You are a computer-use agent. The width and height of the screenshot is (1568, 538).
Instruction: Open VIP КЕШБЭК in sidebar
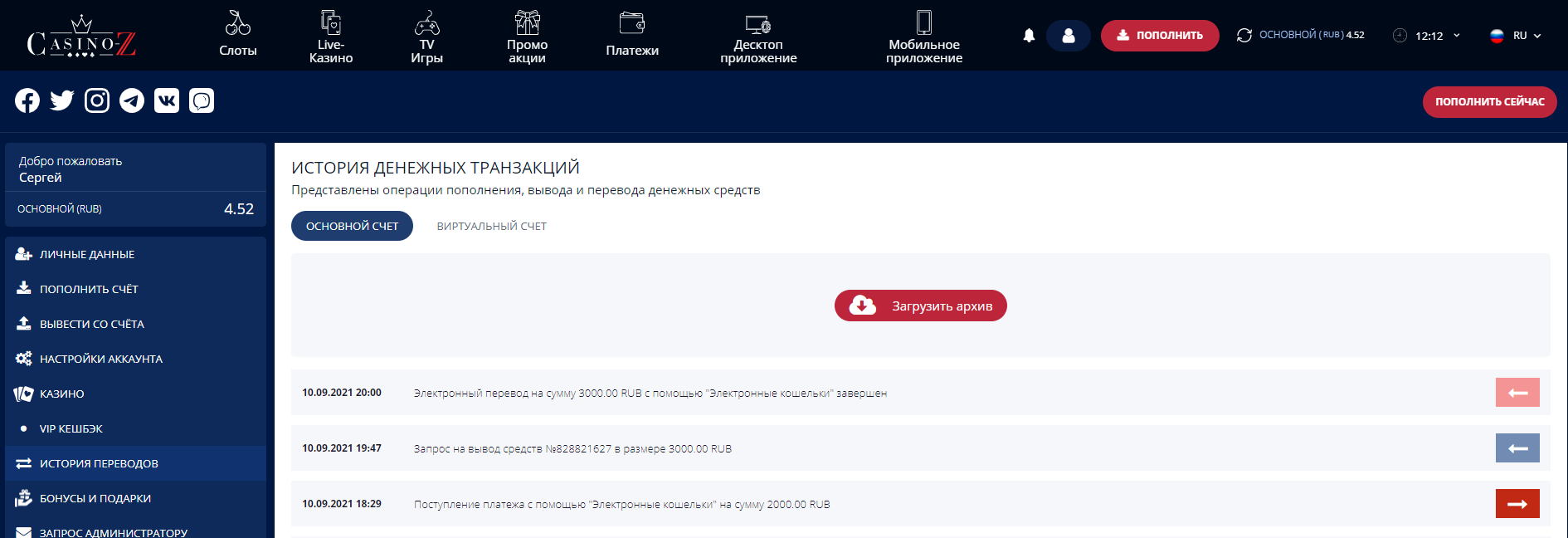(x=135, y=428)
